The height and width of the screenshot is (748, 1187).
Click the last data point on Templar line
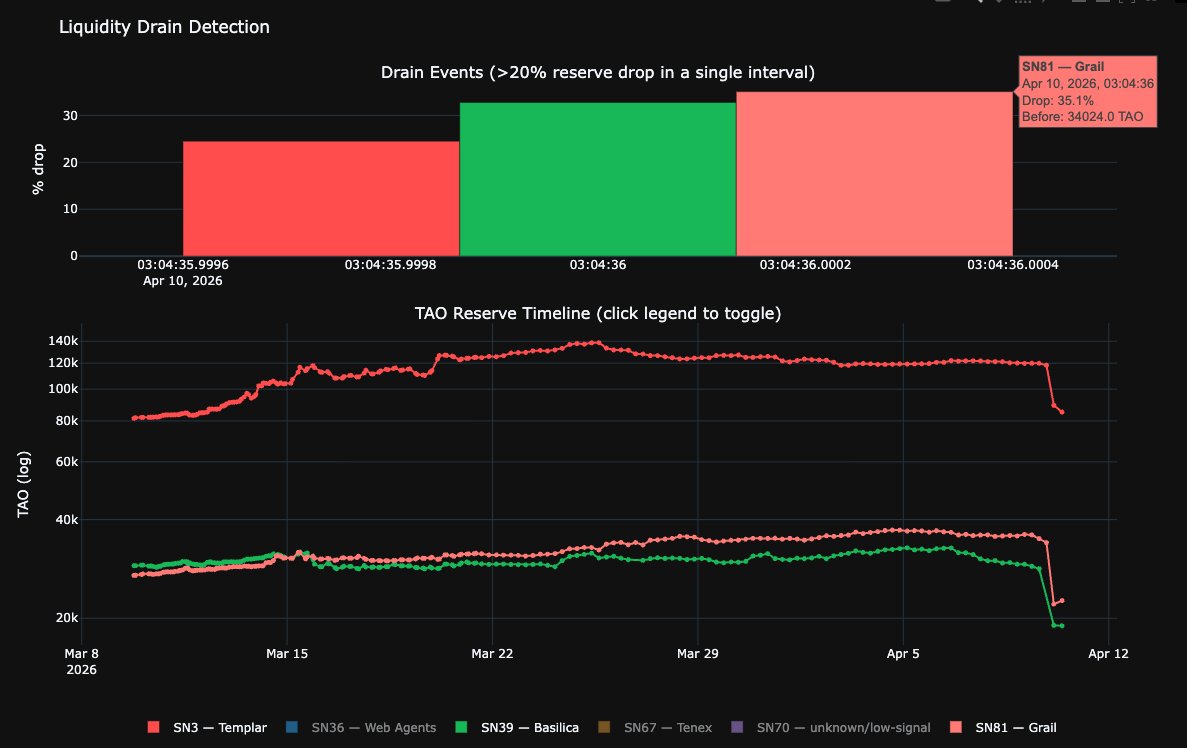click(x=1062, y=412)
